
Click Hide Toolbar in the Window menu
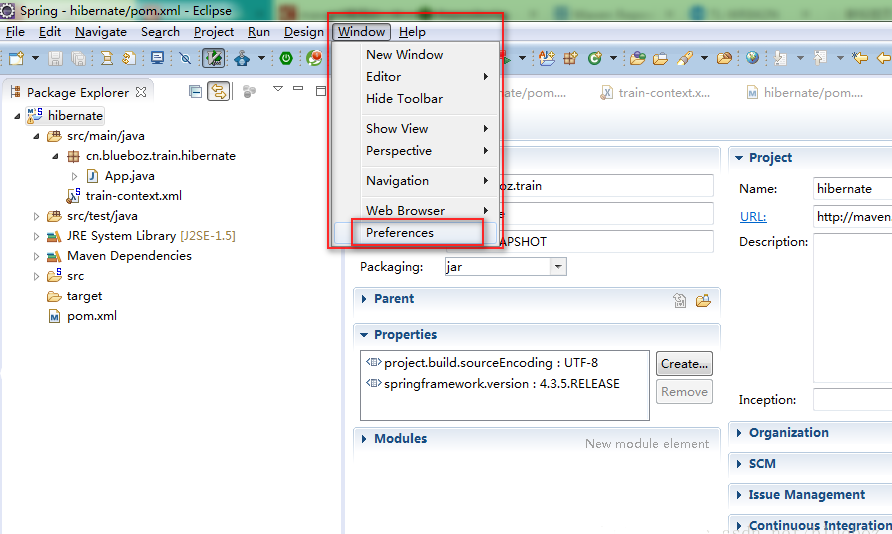point(415,99)
